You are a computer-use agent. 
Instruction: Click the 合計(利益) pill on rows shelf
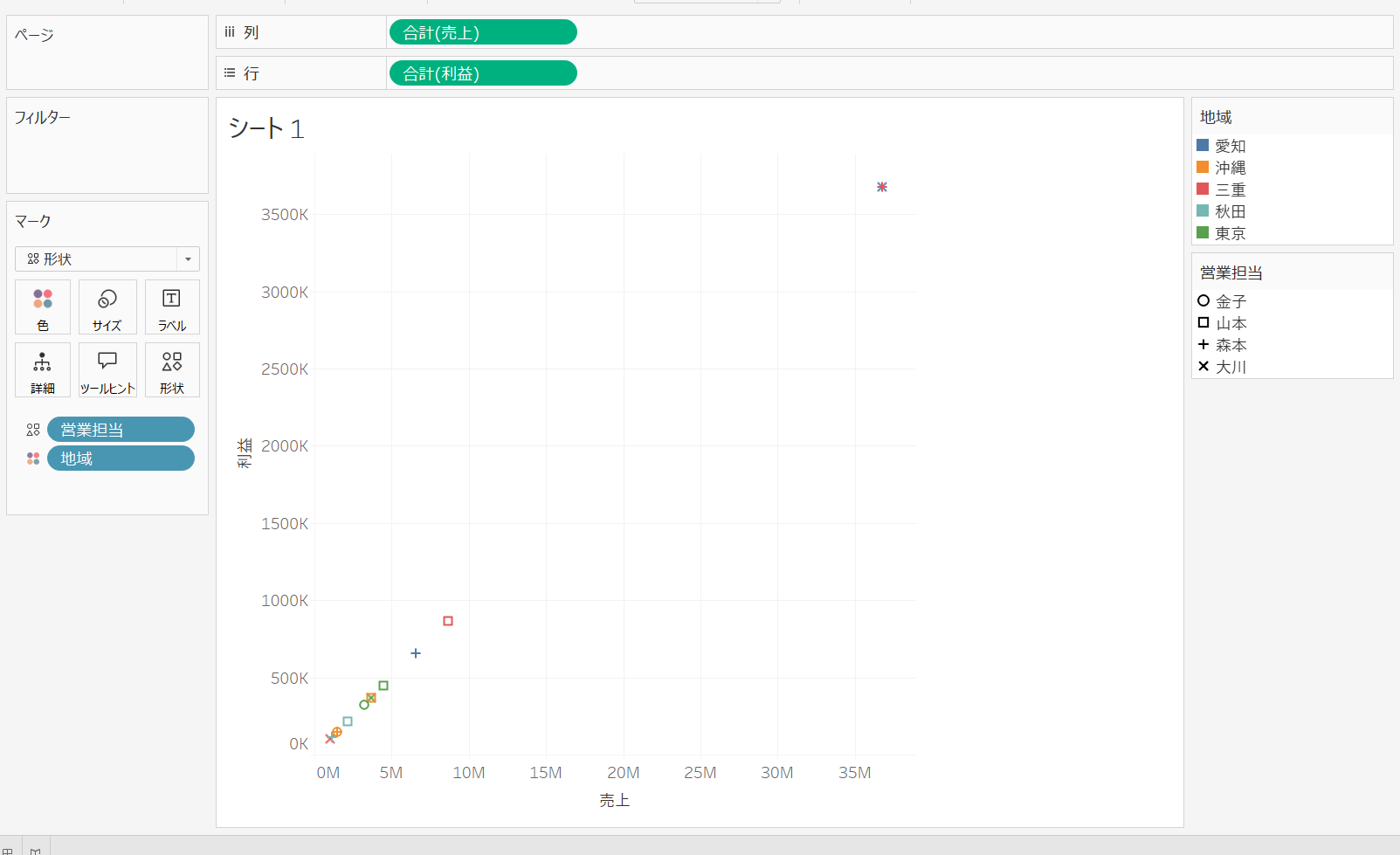(x=482, y=74)
